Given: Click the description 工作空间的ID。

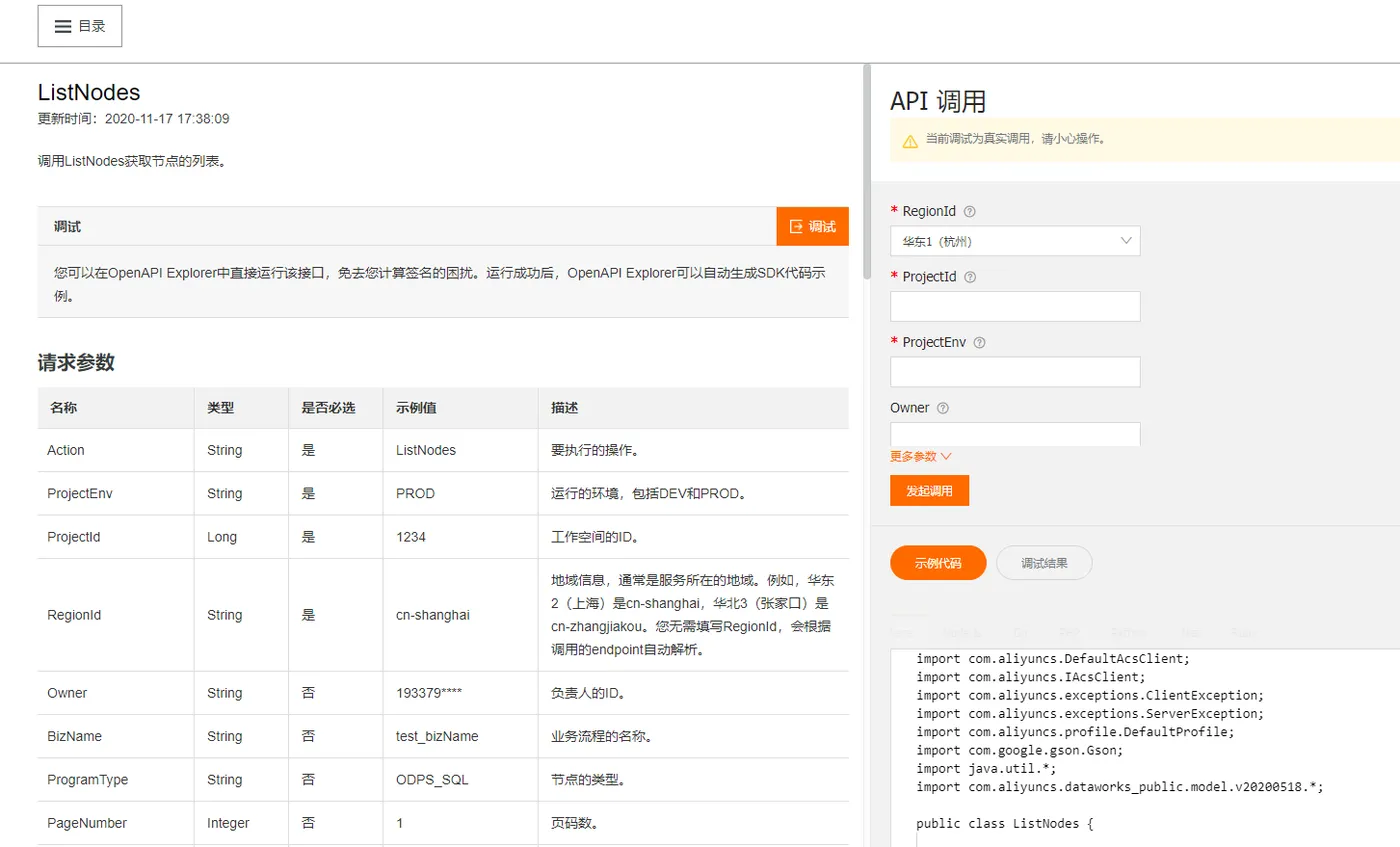Looking at the screenshot, I should (595, 537).
